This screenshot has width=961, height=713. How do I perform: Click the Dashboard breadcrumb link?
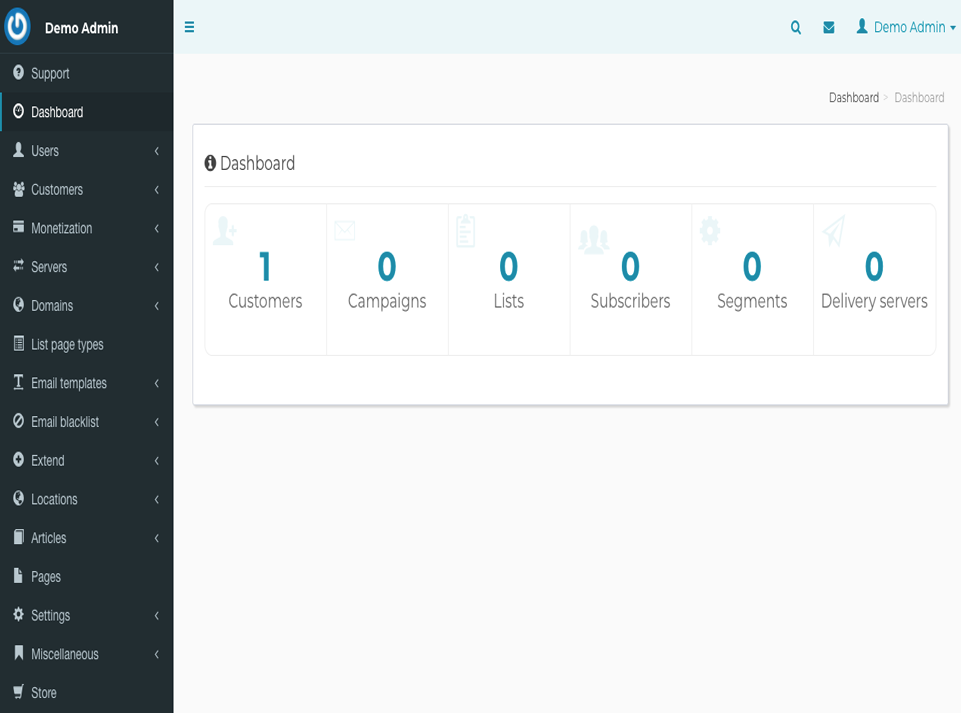pos(853,98)
